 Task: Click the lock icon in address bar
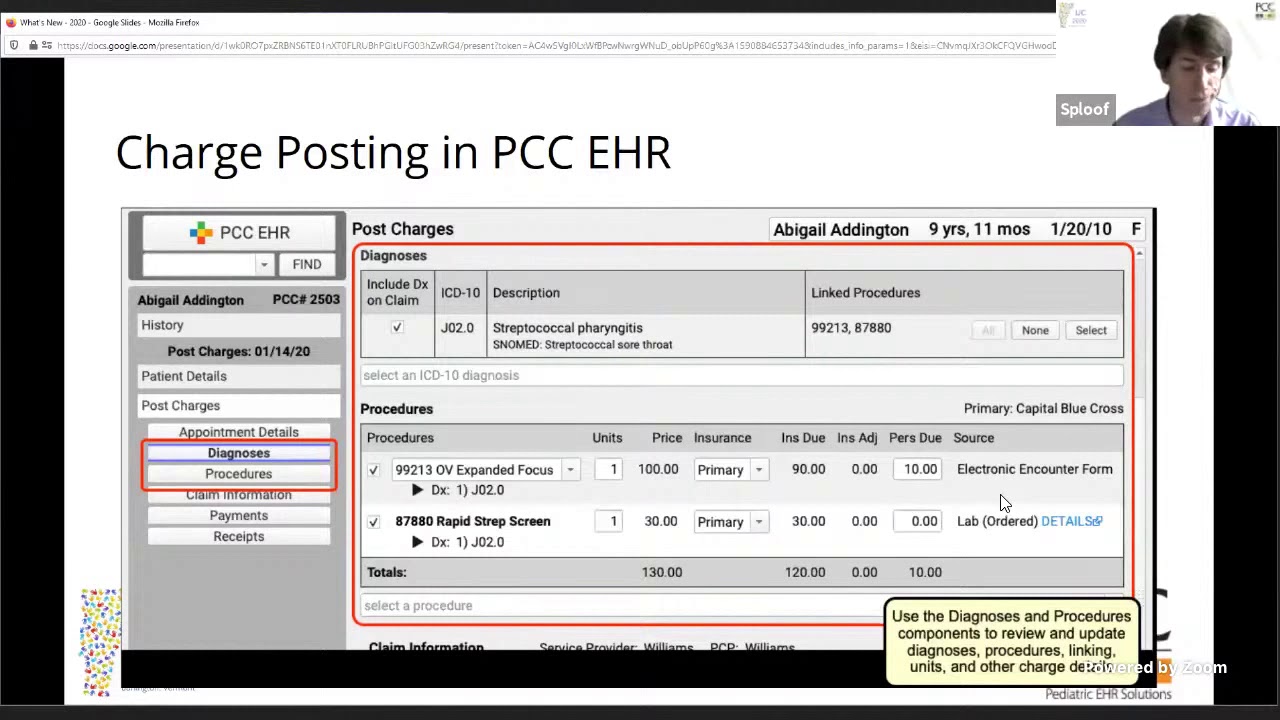point(33,45)
